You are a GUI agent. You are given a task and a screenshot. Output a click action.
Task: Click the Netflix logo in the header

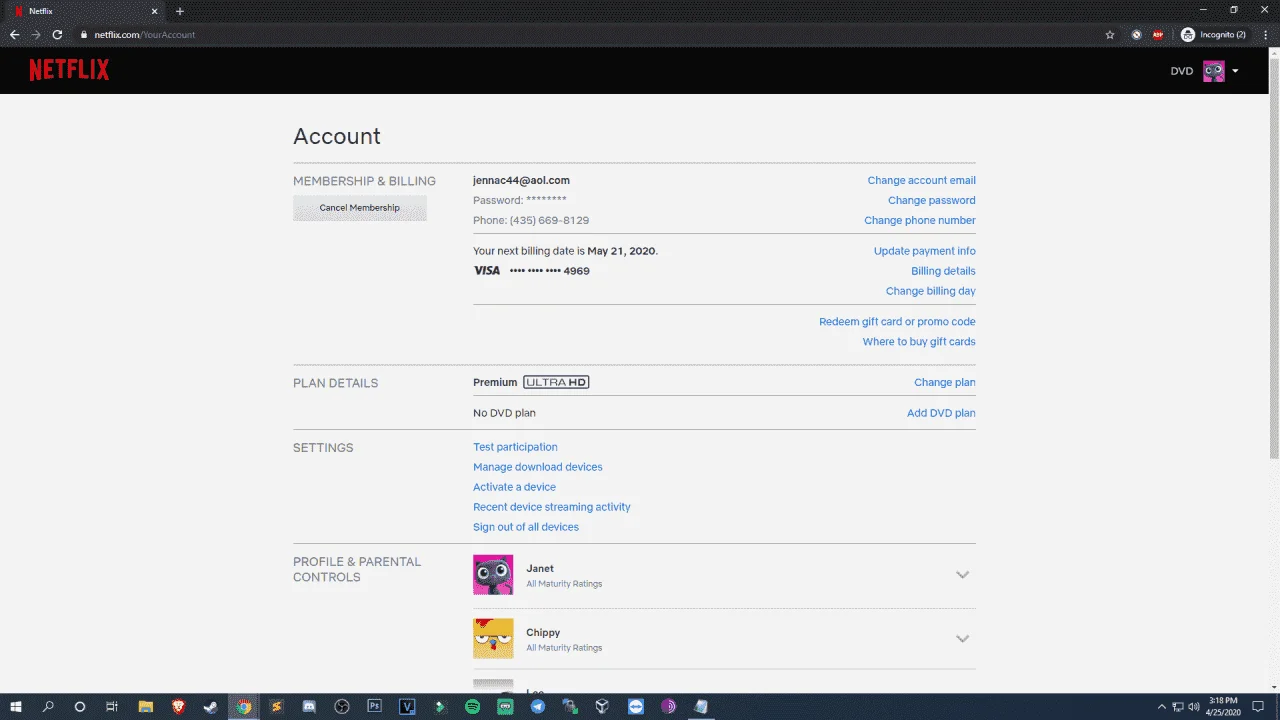tap(69, 70)
